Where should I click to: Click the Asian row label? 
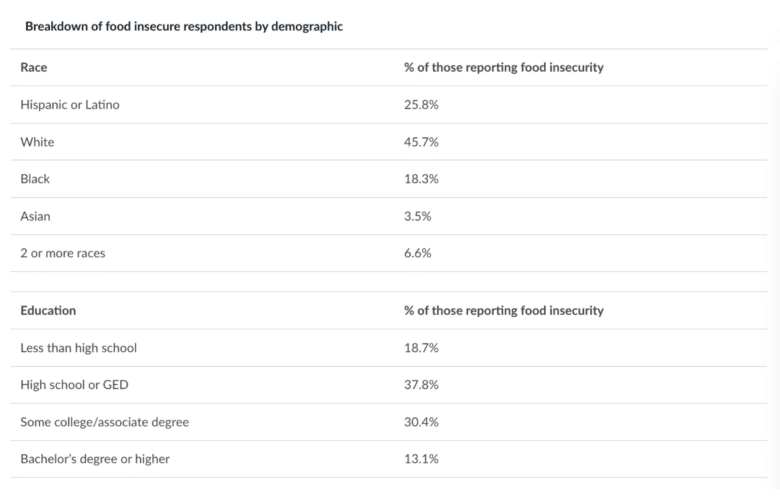(36, 216)
